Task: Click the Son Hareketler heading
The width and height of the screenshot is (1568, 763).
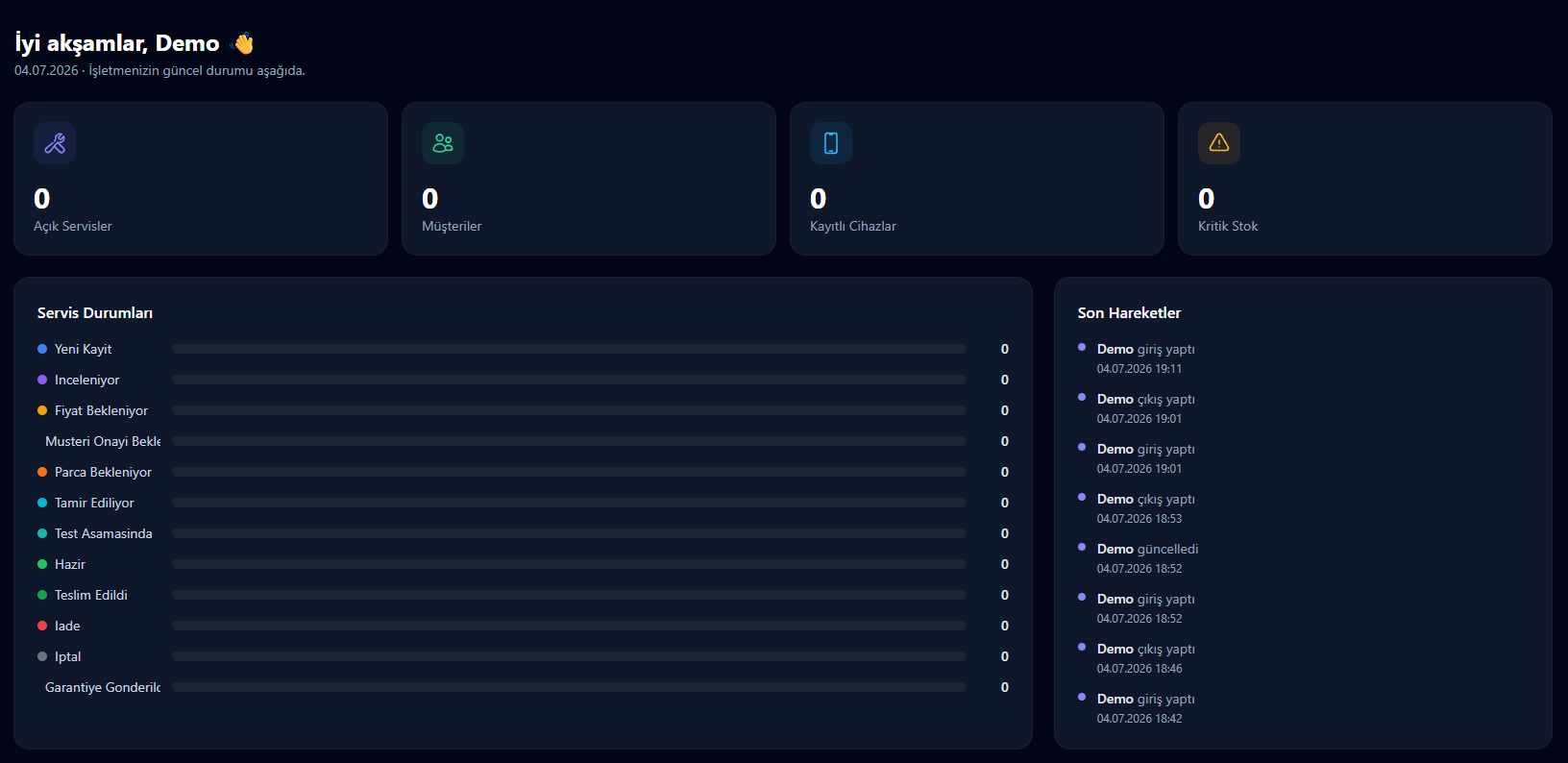Action: click(x=1129, y=313)
